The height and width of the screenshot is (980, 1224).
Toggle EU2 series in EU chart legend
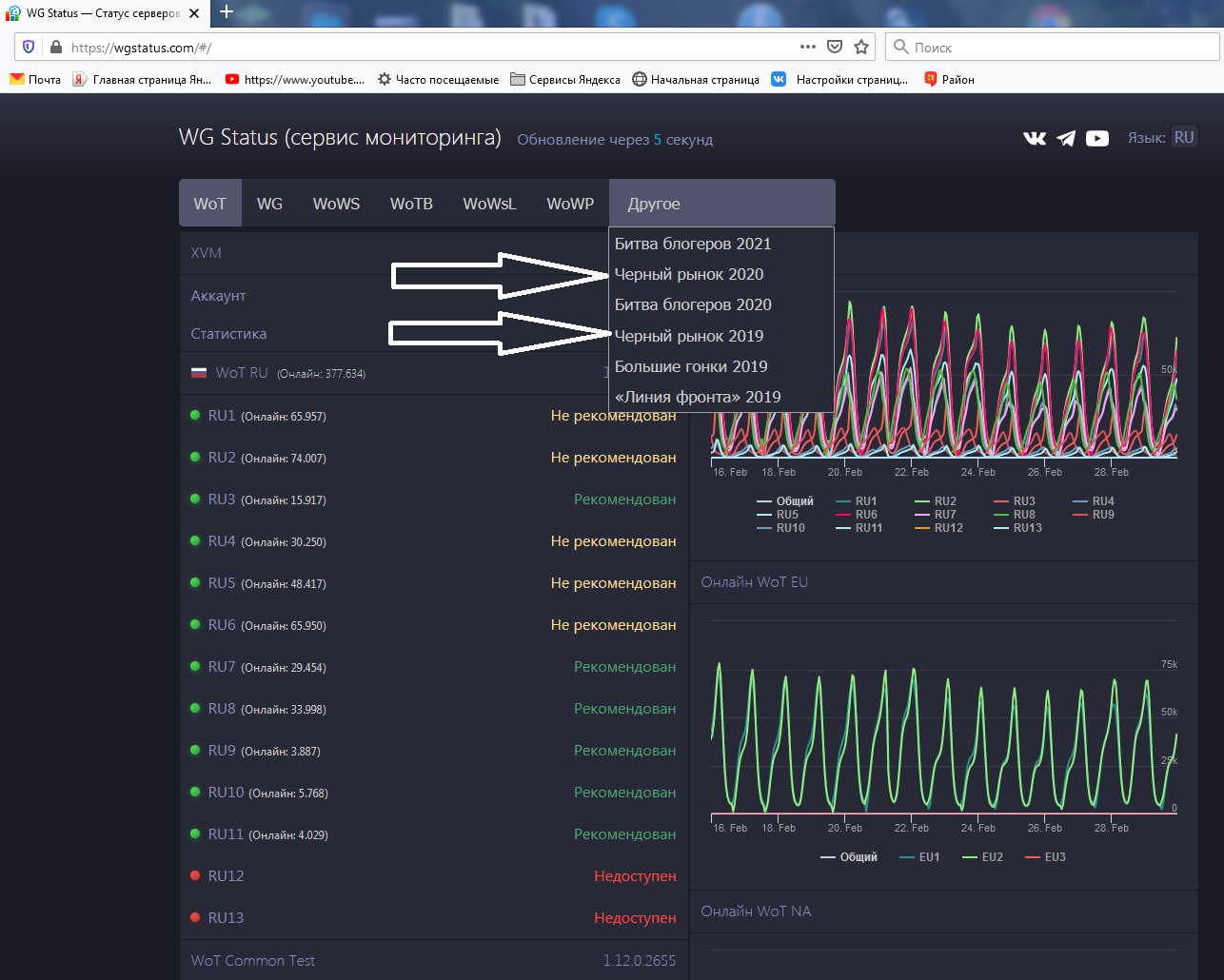point(983,857)
